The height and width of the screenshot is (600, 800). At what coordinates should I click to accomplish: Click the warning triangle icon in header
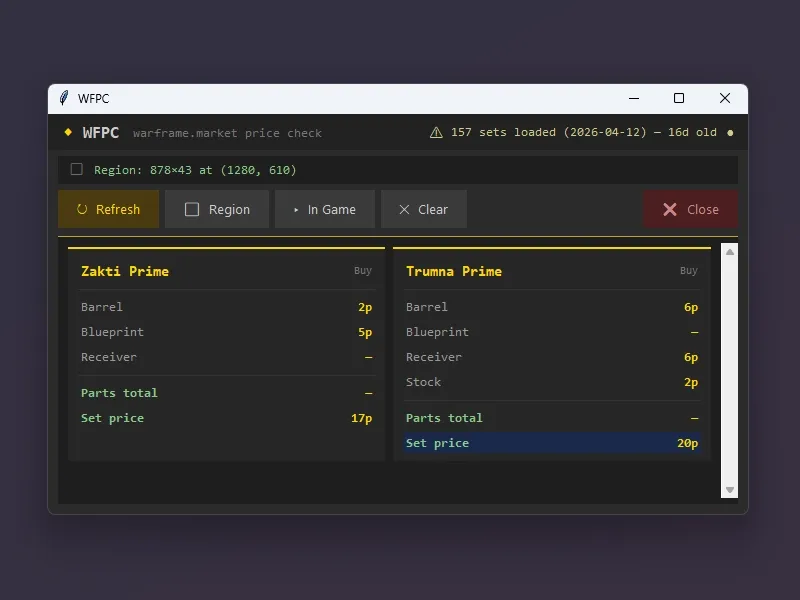436,133
